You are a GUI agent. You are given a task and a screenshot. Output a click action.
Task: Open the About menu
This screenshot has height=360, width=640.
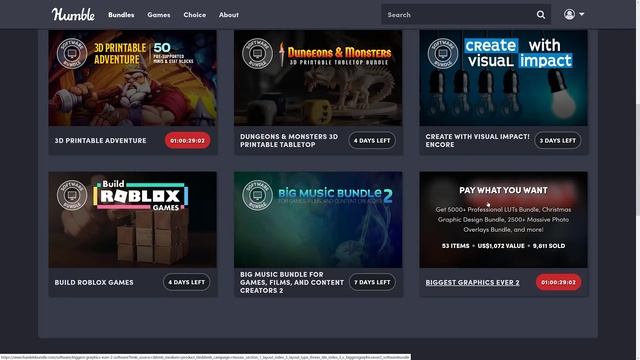click(229, 15)
